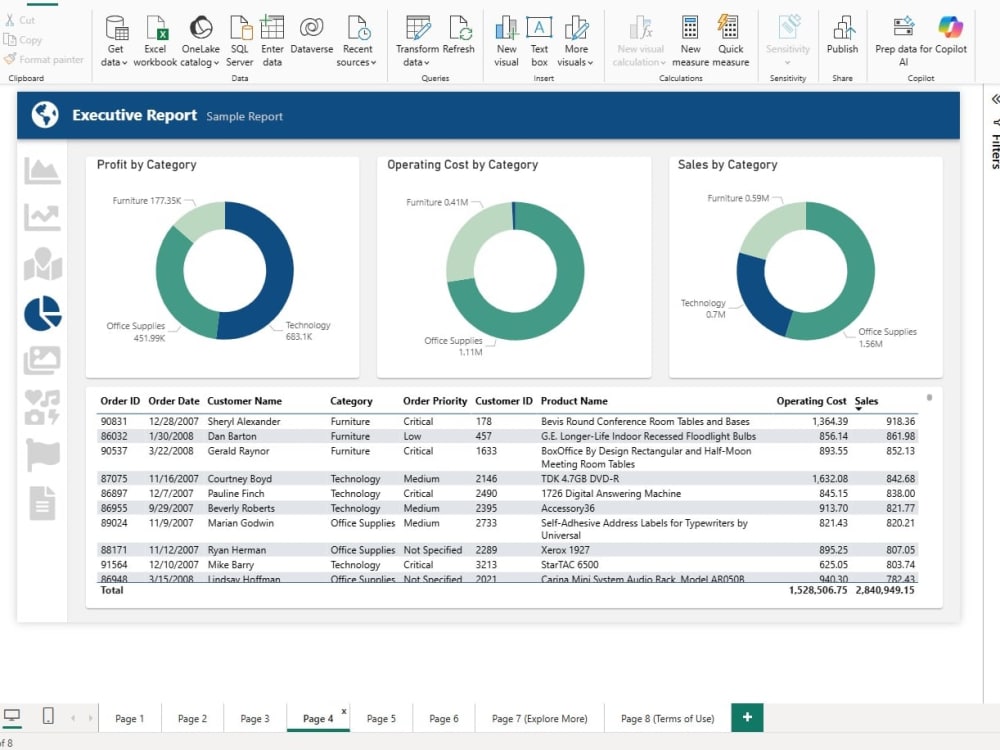Open the Excel workbook data source

(x=155, y=41)
